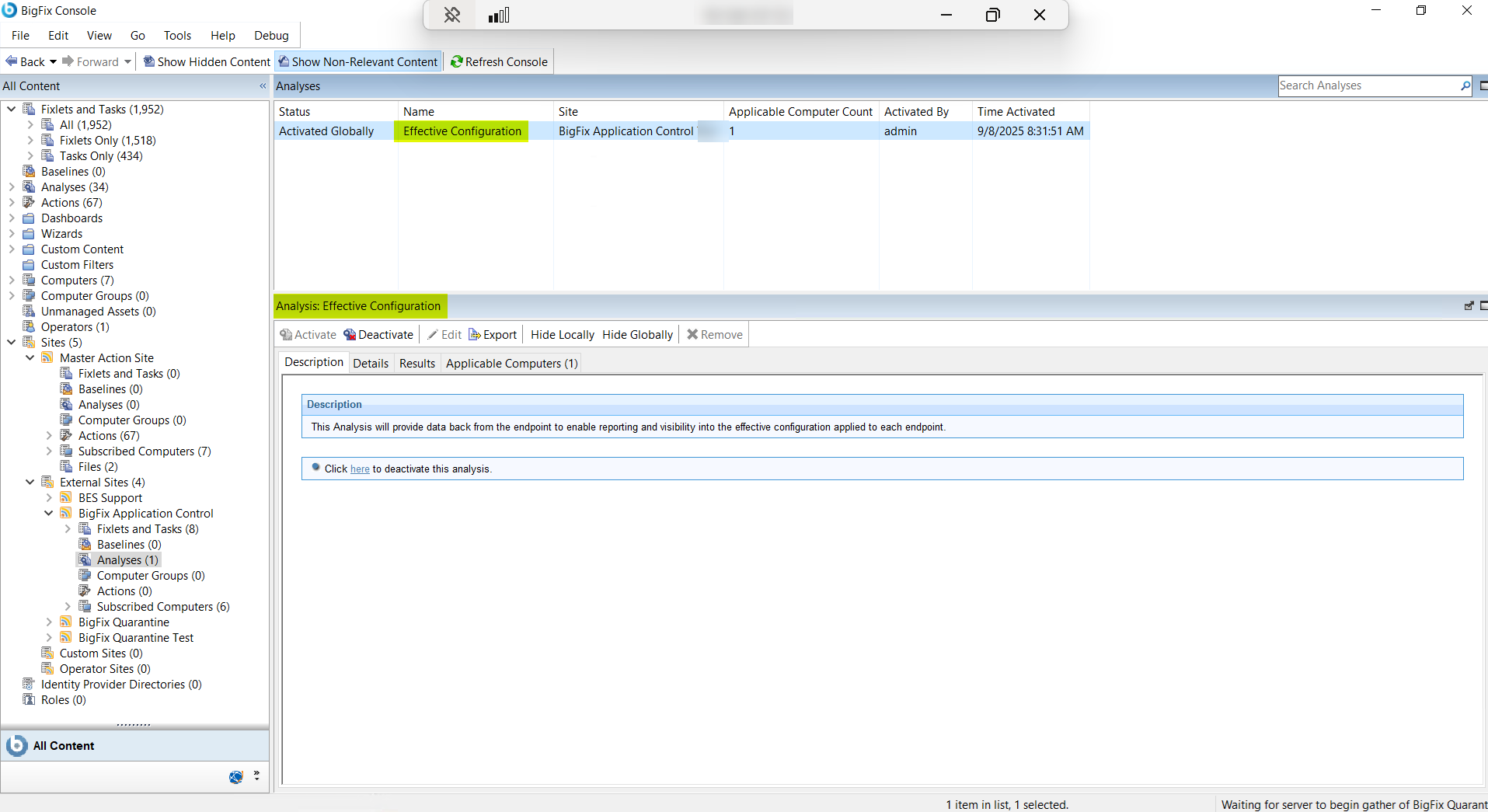Expand Fixlets and Tasks under BigFix Application Control
Screen dimensions: 1488x812
pyautogui.click(x=68, y=528)
